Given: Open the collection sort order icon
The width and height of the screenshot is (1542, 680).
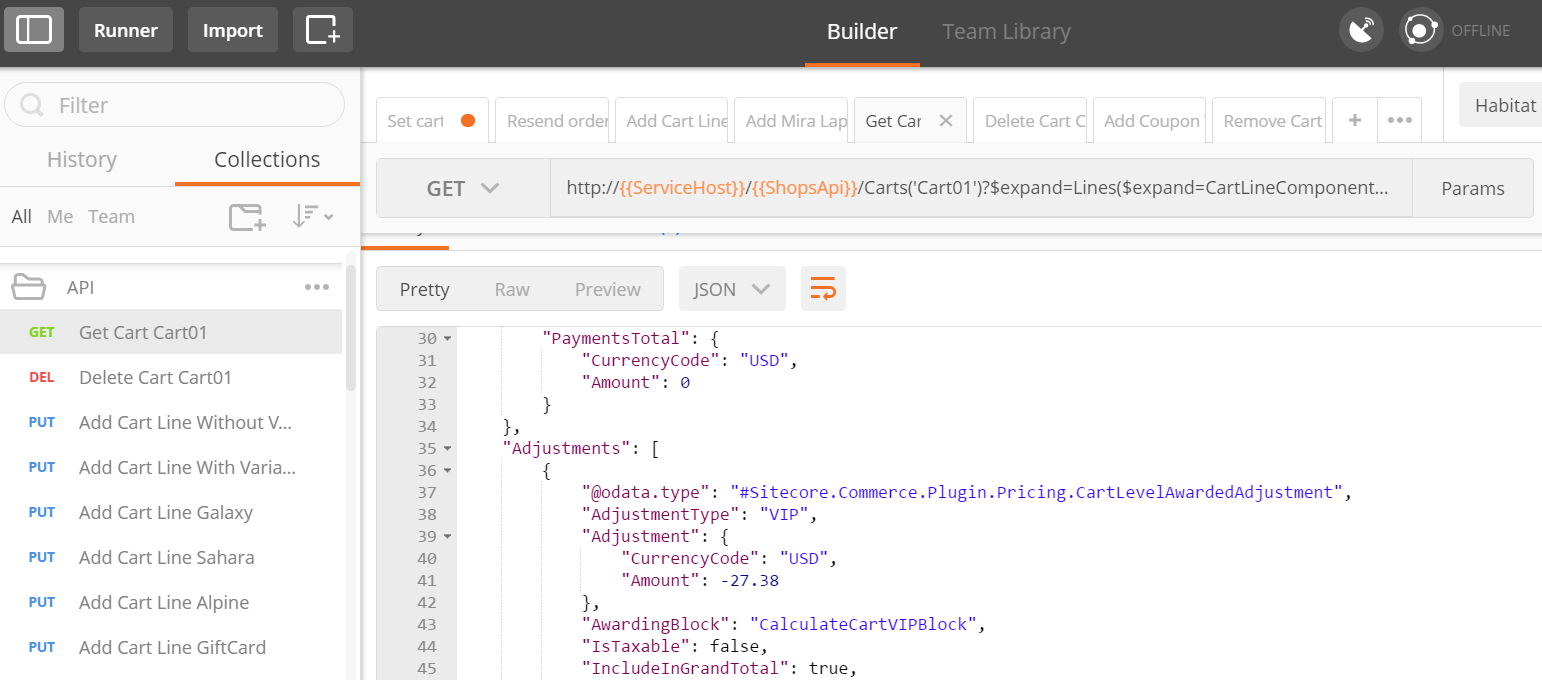Looking at the screenshot, I should (x=313, y=217).
